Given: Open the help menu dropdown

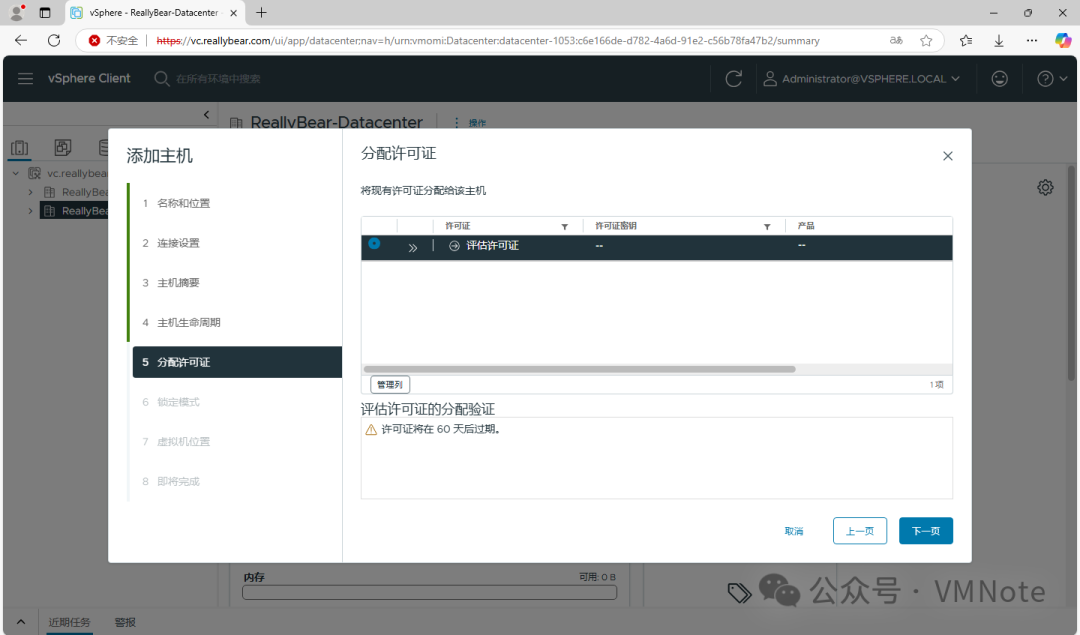Looking at the screenshot, I should tap(1052, 79).
